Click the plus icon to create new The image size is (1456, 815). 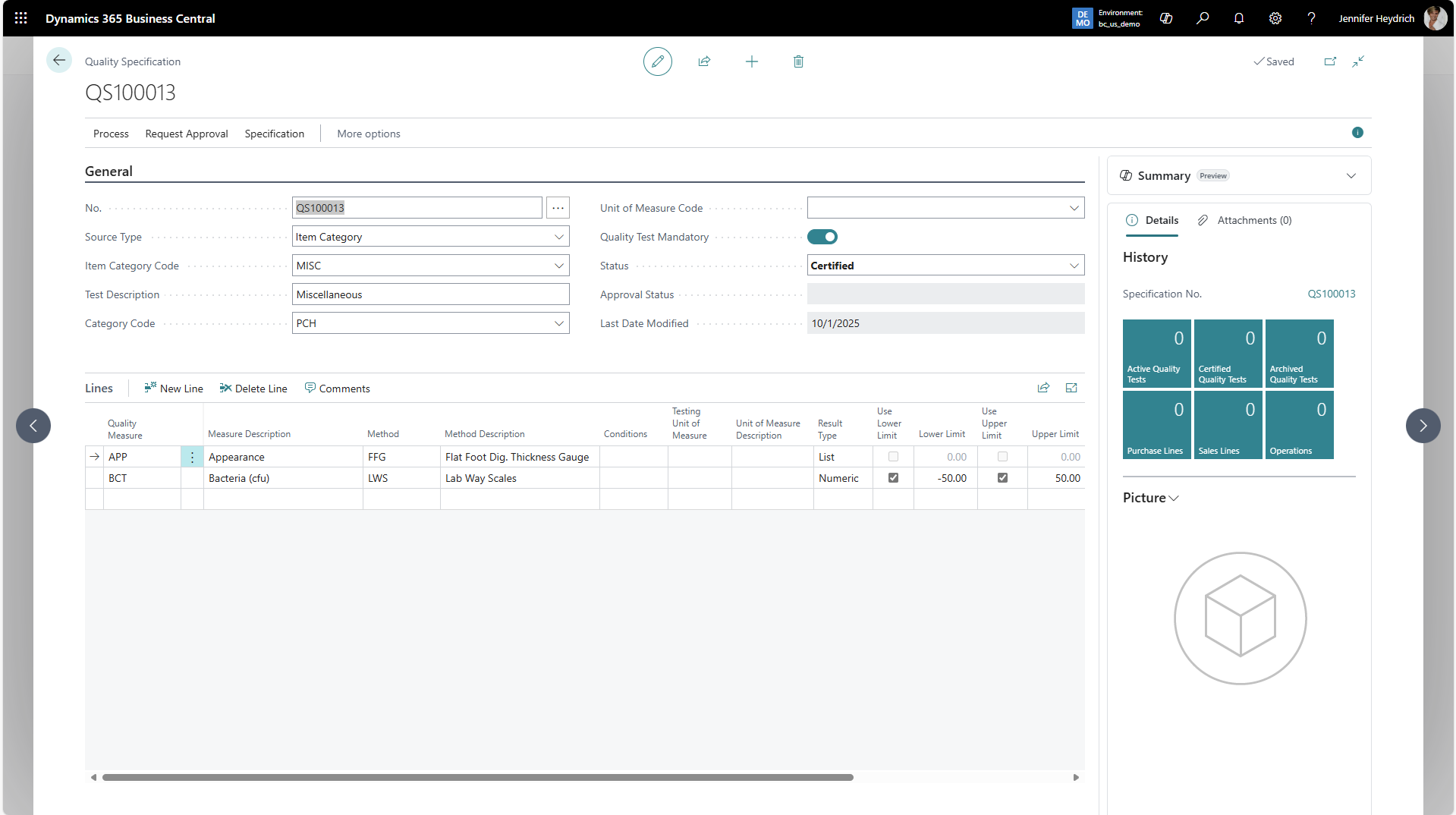pyautogui.click(x=751, y=61)
